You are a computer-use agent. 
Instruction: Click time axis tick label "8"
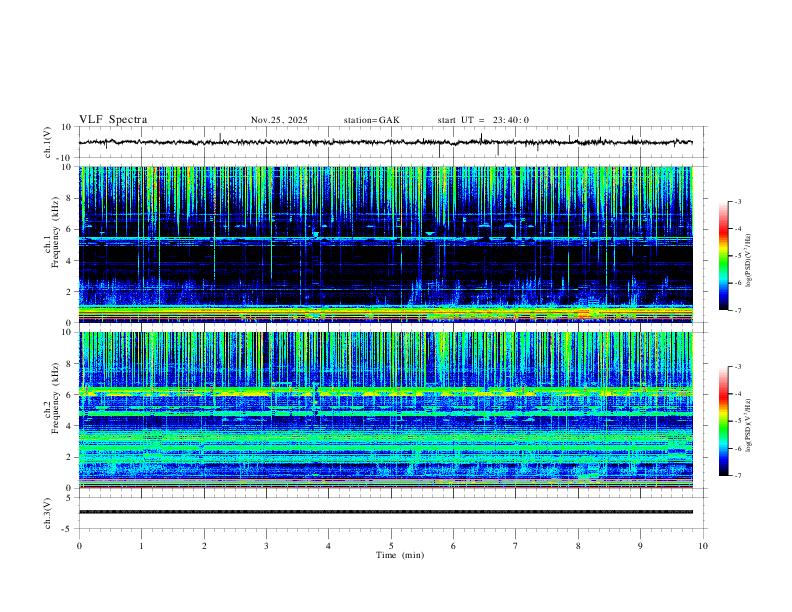click(578, 546)
